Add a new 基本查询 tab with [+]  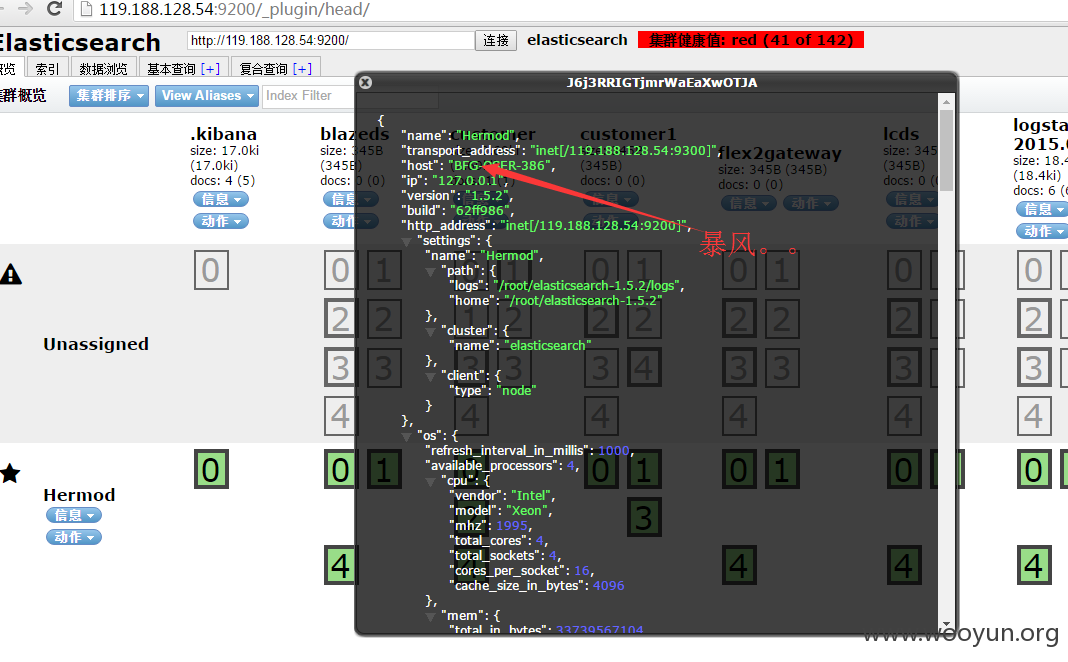point(210,69)
